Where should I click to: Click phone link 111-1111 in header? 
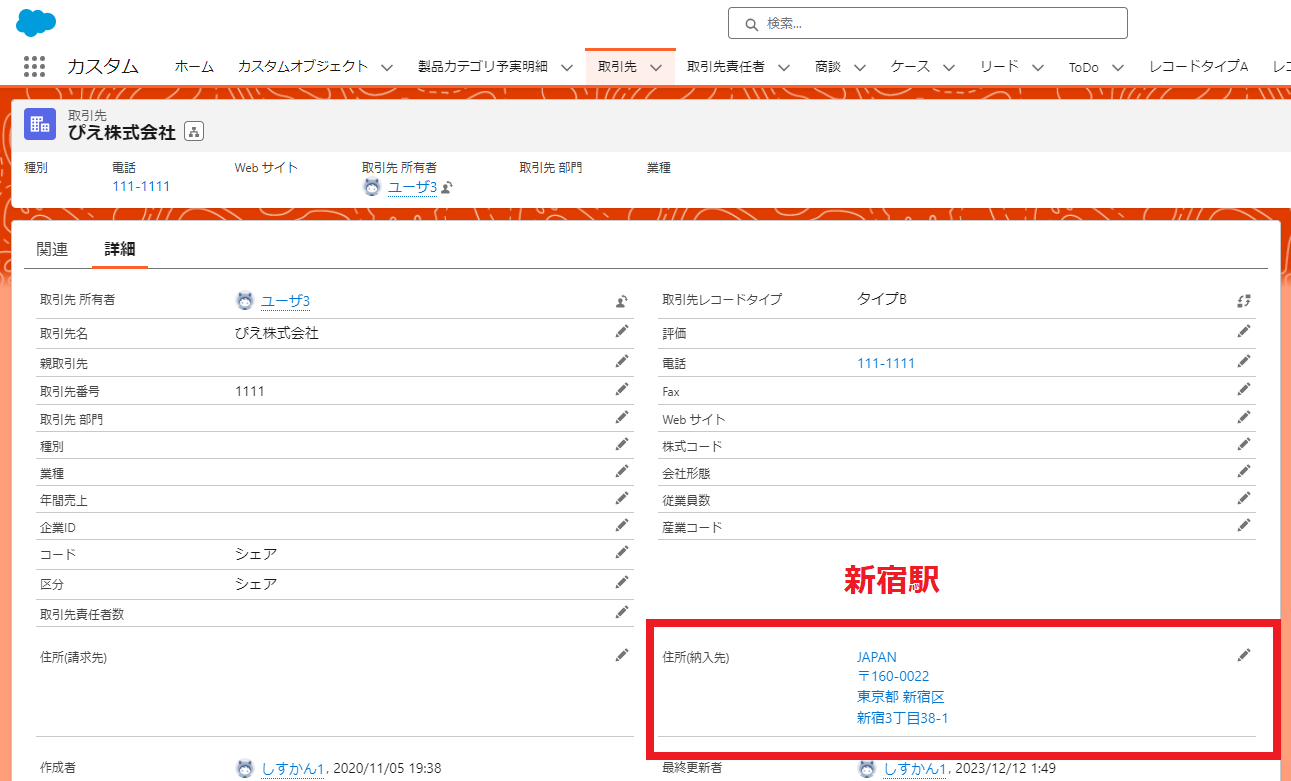click(141, 187)
